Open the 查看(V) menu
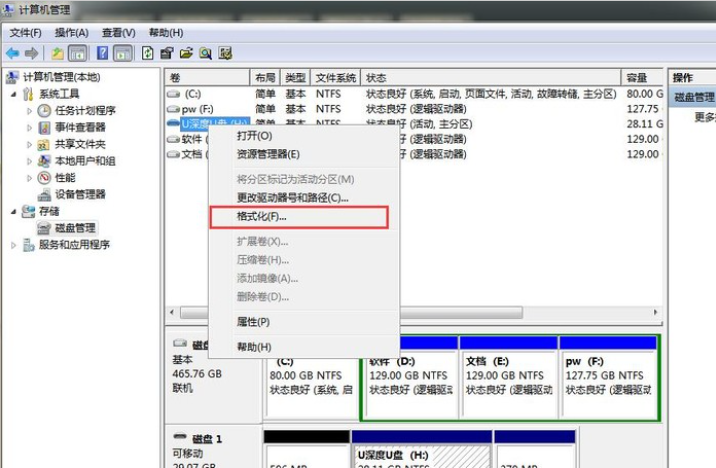The image size is (716, 468). coord(119,33)
